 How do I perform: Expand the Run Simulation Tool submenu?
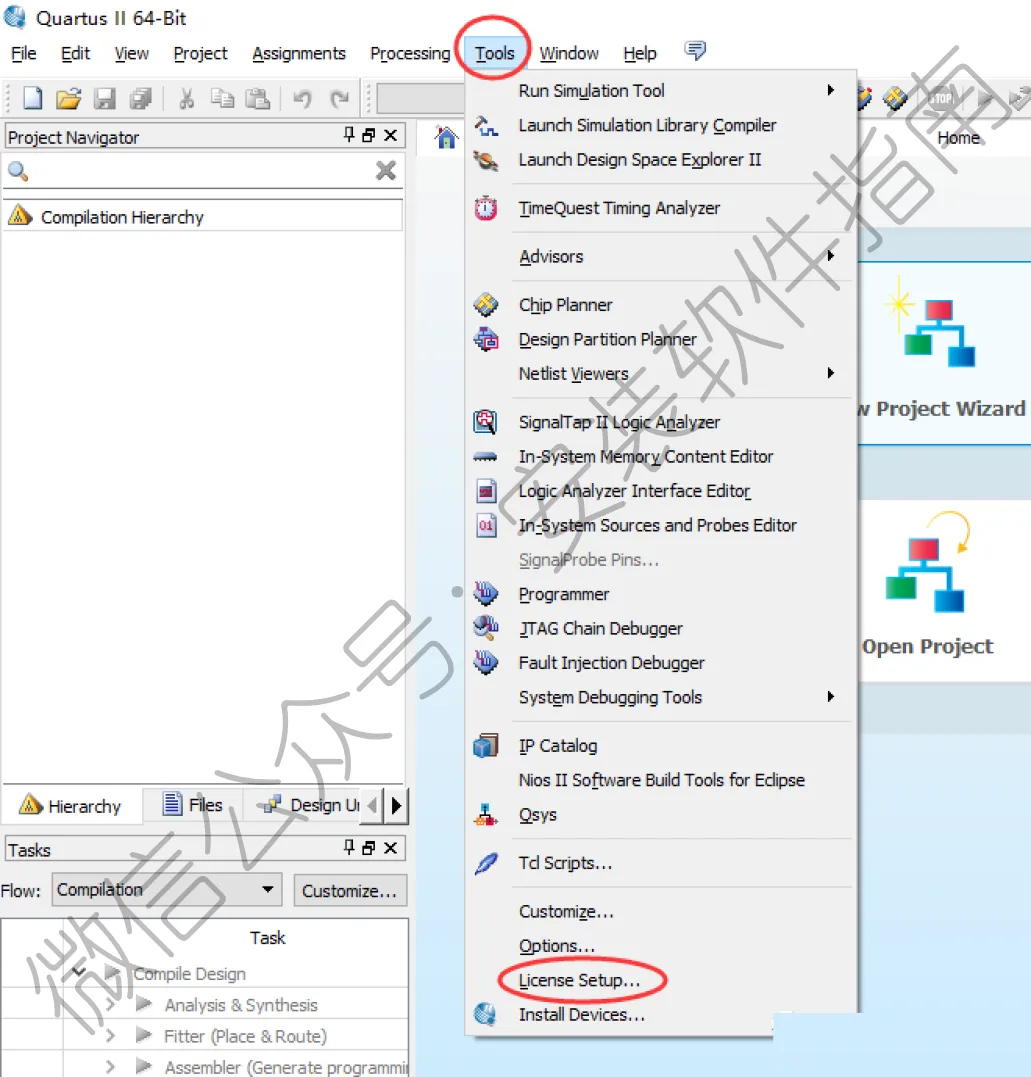click(830, 90)
